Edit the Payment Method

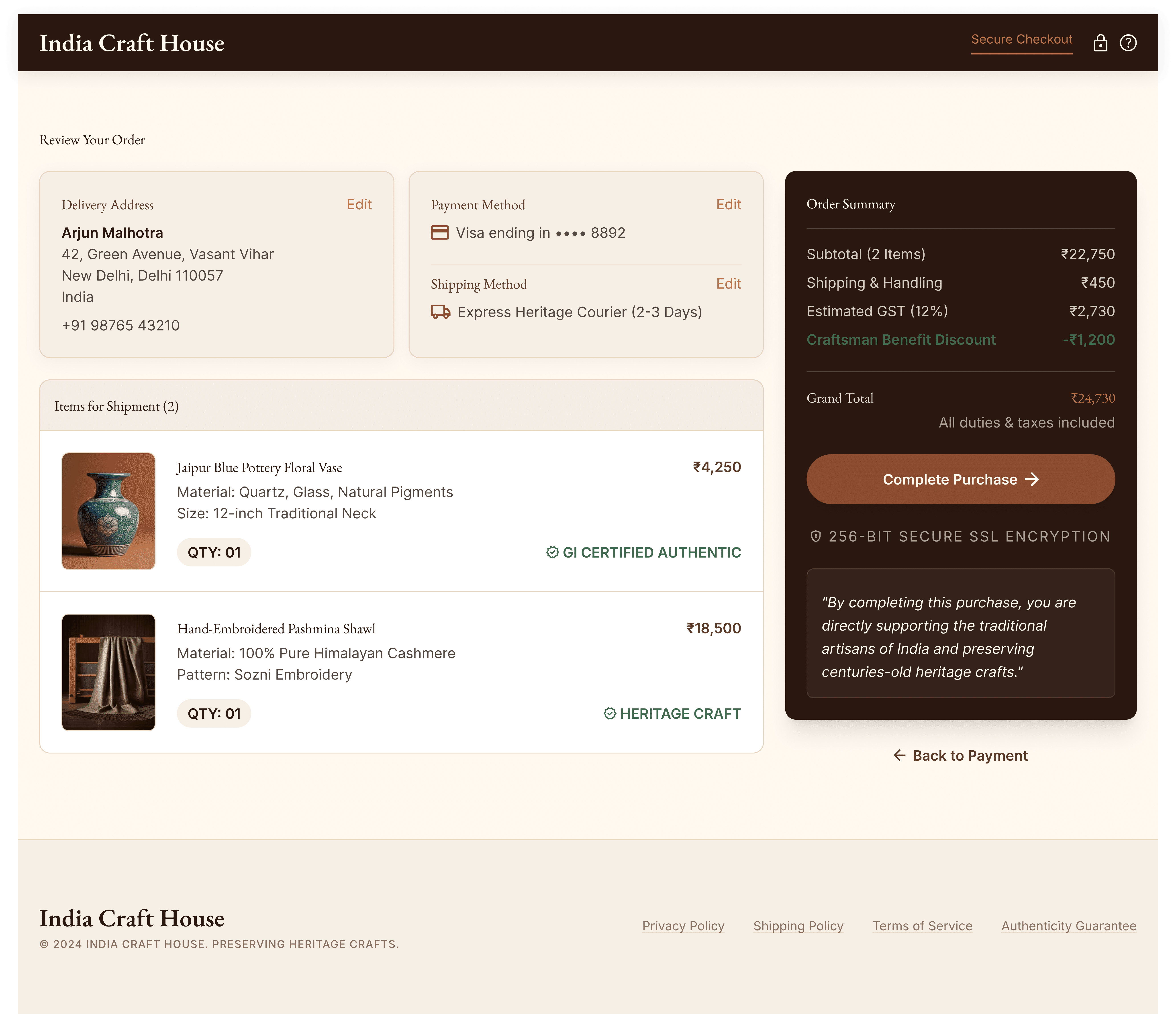point(729,204)
